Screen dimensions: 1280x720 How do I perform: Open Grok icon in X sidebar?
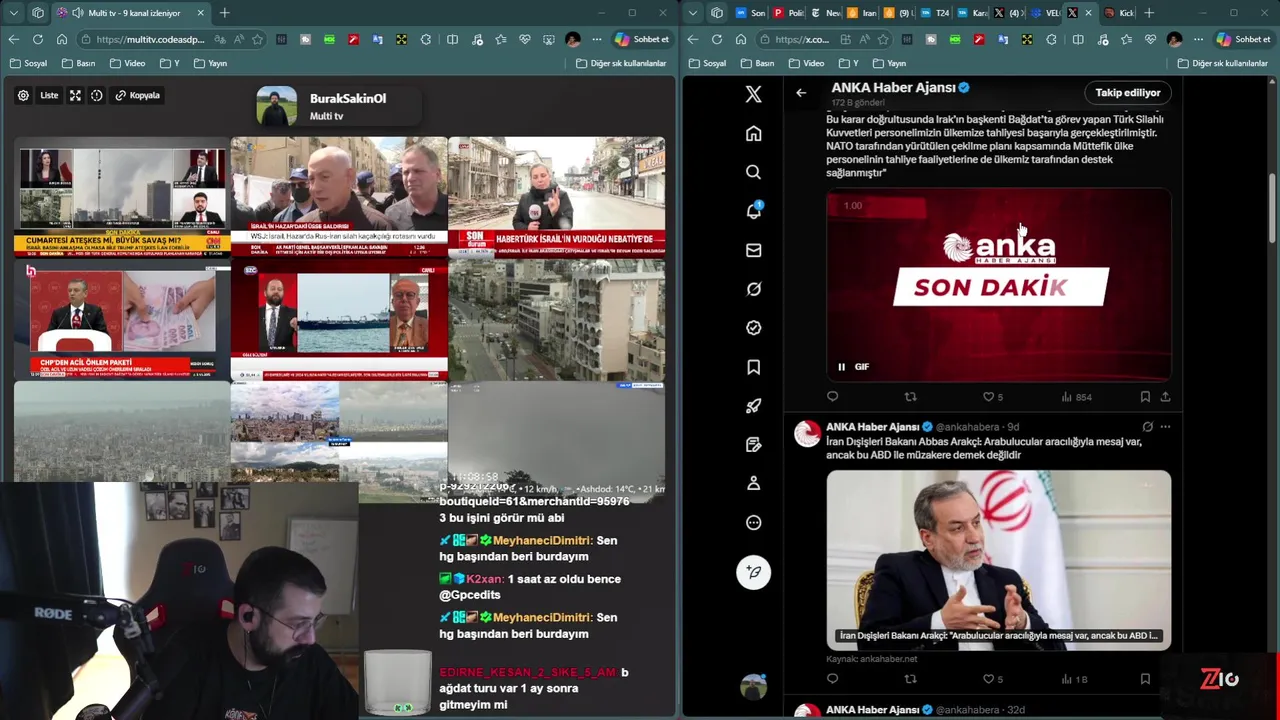[754, 289]
